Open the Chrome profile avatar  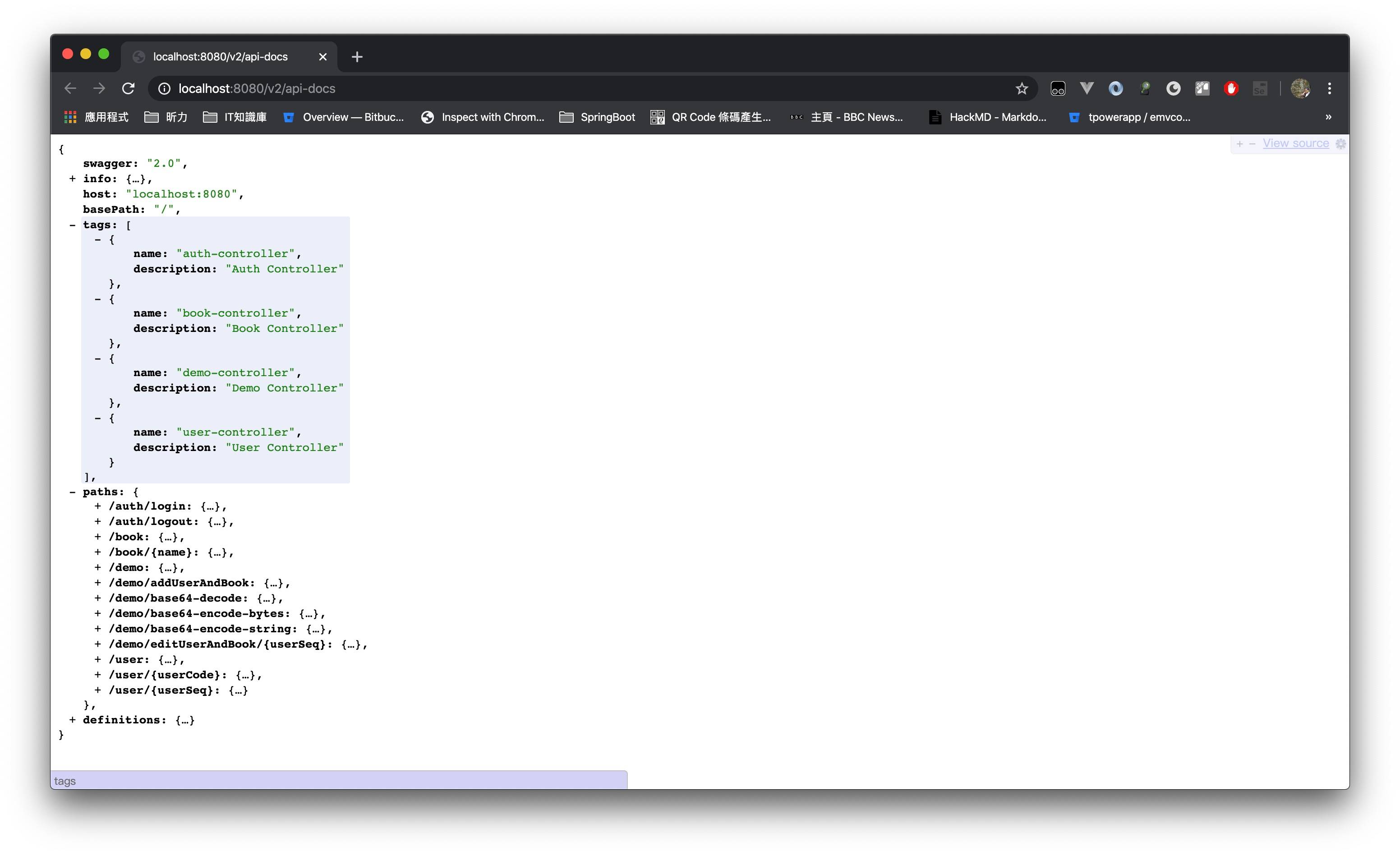pos(1300,88)
